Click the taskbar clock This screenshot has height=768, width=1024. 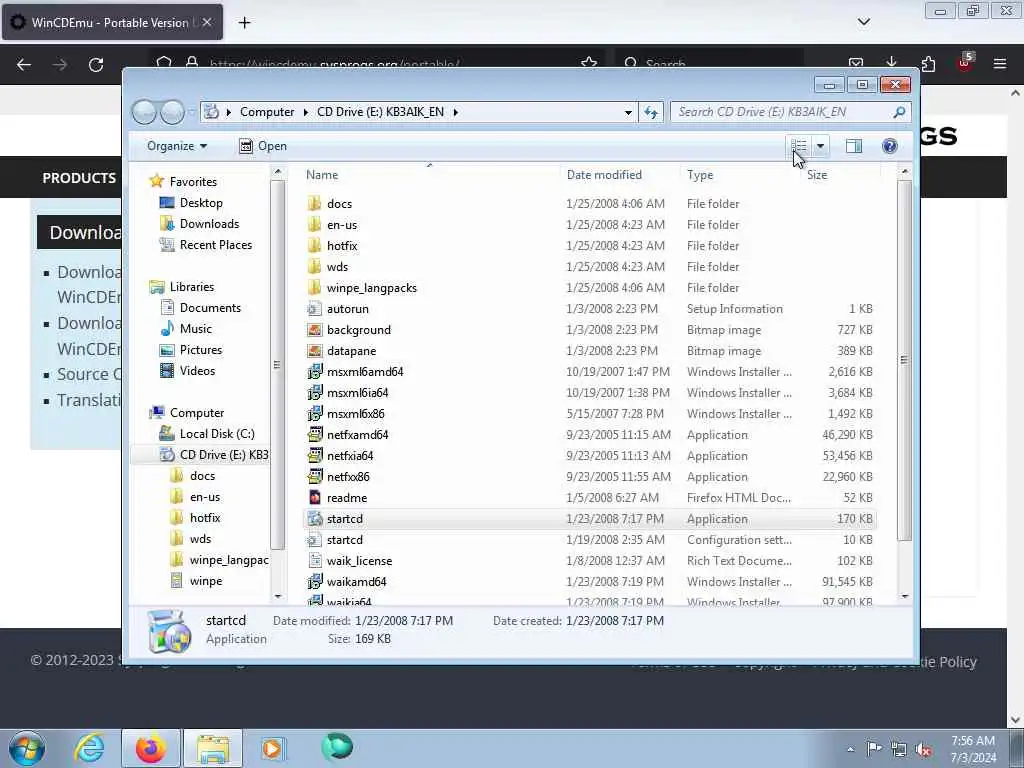click(973, 749)
